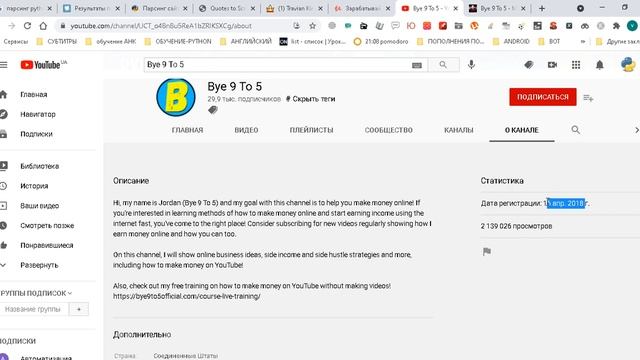Click the install/download icon in address bar

tap(296, 26)
